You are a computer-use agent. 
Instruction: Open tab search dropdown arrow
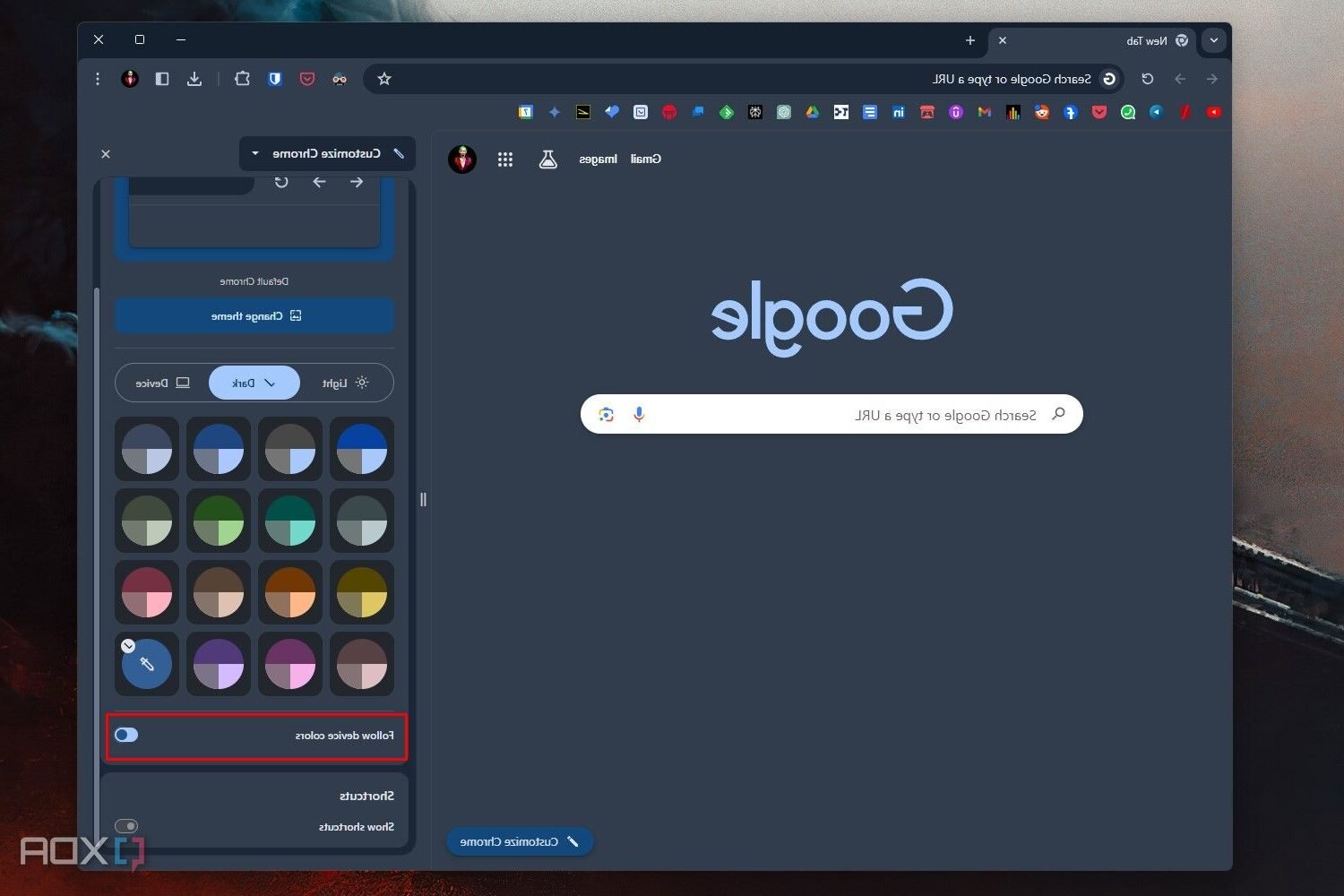pyautogui.click(x=1213, y=40)
